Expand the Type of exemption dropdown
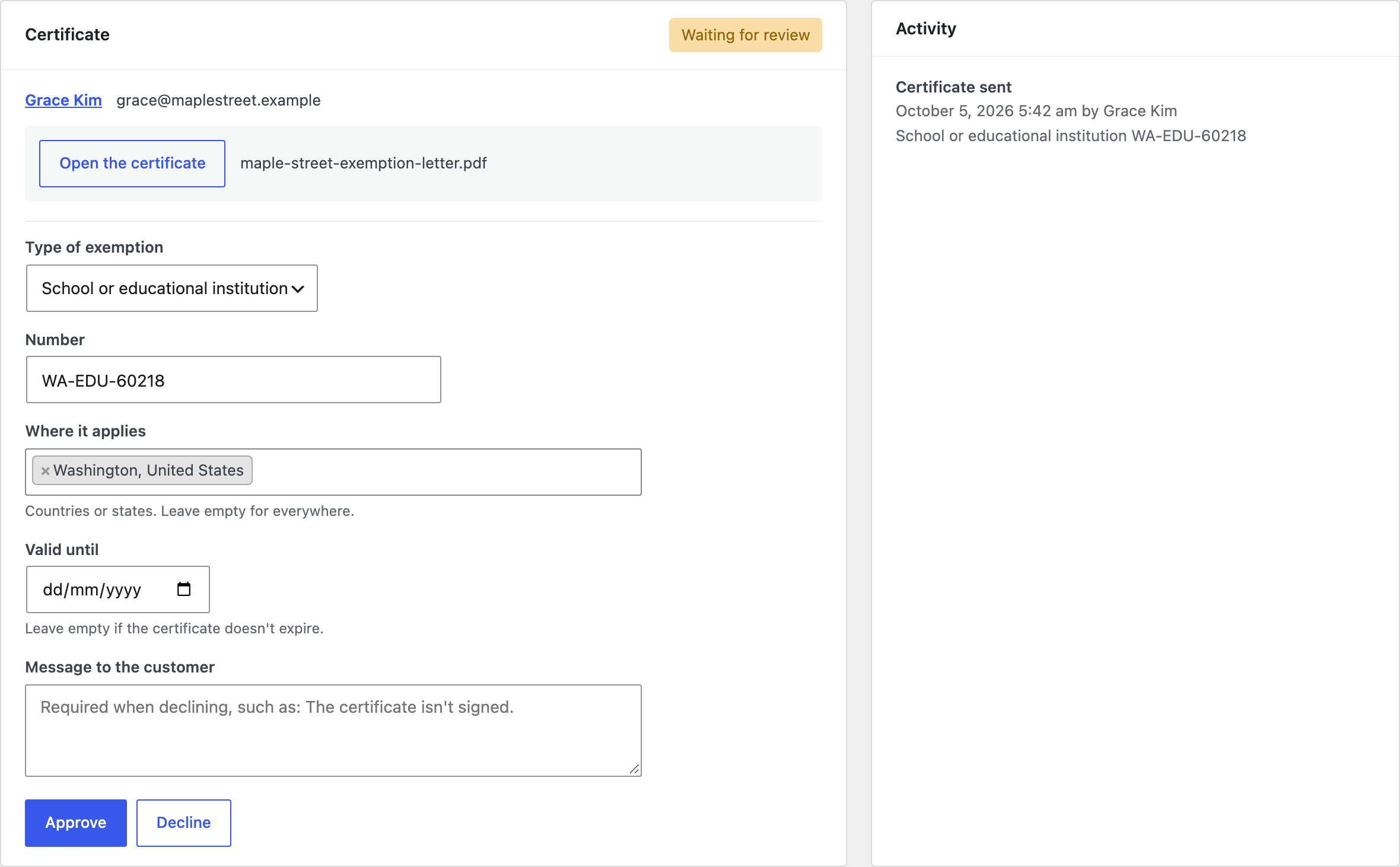The width and height of the screenshot is (1400, 867). point(172,288)
